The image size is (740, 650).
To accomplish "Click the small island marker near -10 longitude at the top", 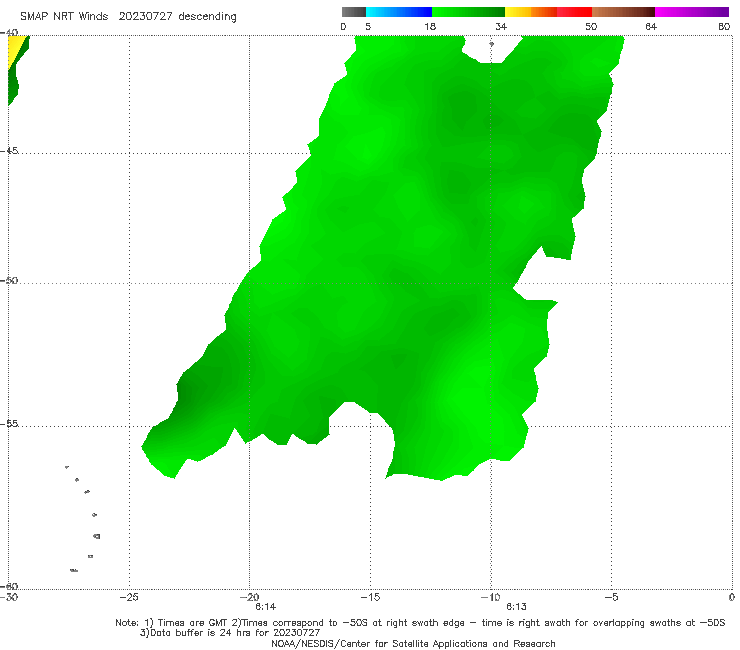I will pyautogui.click(x=491, y=44).
